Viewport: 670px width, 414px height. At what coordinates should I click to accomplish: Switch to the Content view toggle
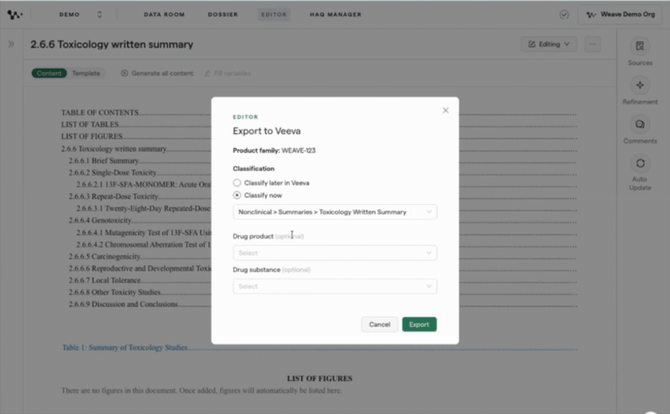[x=49, y=73]
